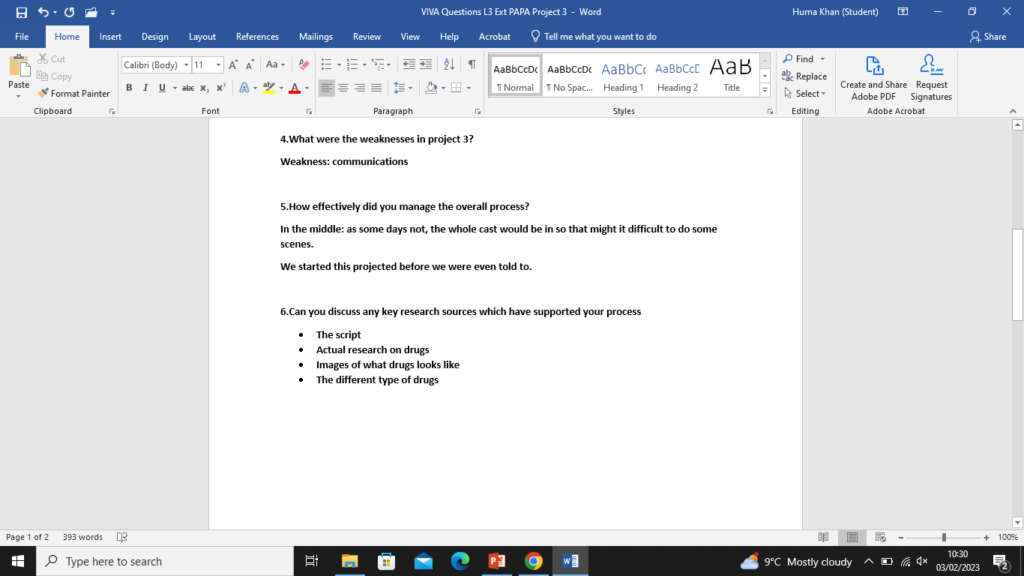Screen dimensions: 1024x576
Task: Open the References ribbon tab
Action: click(x=257, y=36)
